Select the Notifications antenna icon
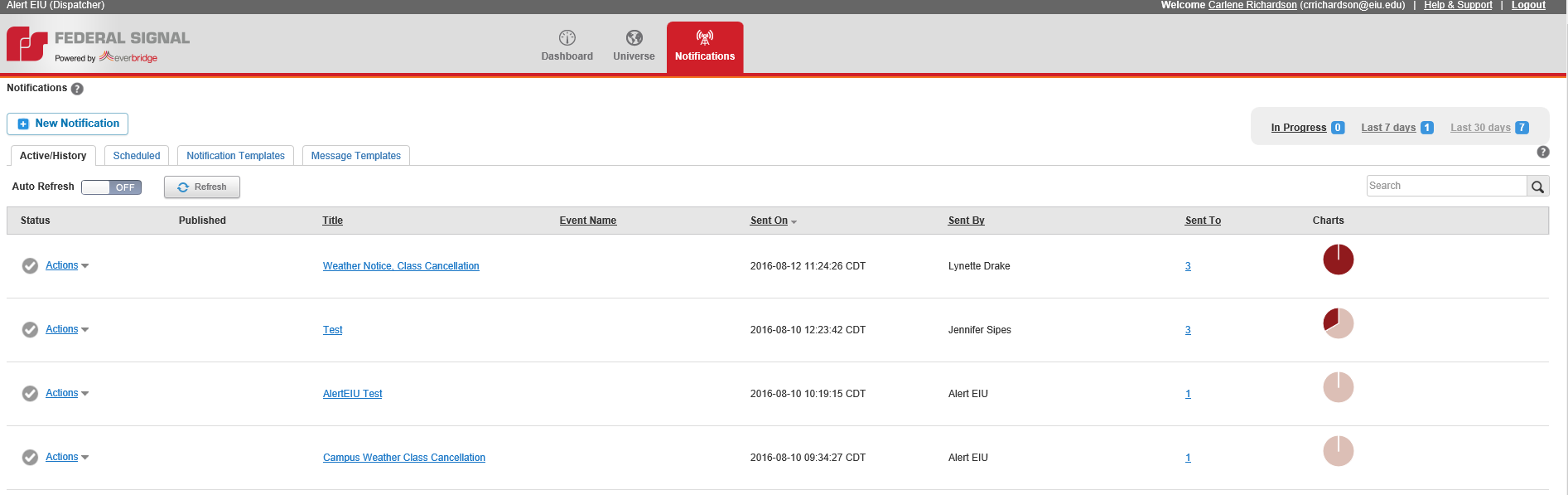The height and width of the screenshot is (495, 1568). tap(704, 37)
